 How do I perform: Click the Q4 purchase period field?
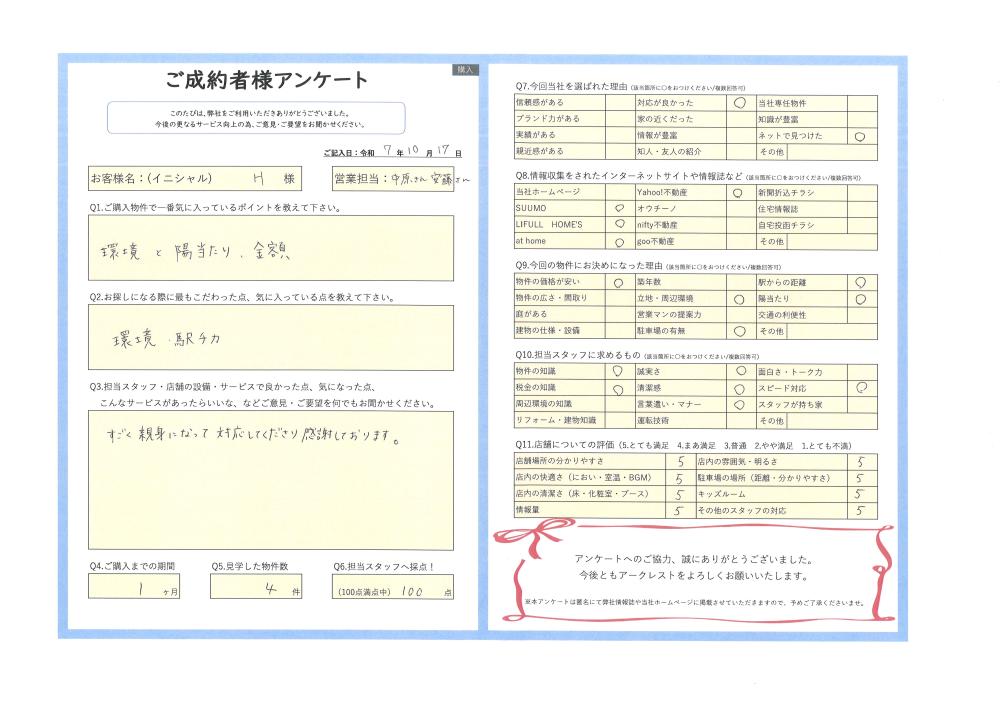[136, 590]
